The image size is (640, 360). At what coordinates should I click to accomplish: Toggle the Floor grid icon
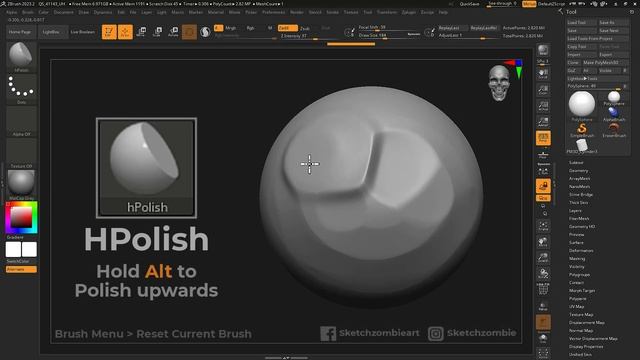[x=543, y=155]
